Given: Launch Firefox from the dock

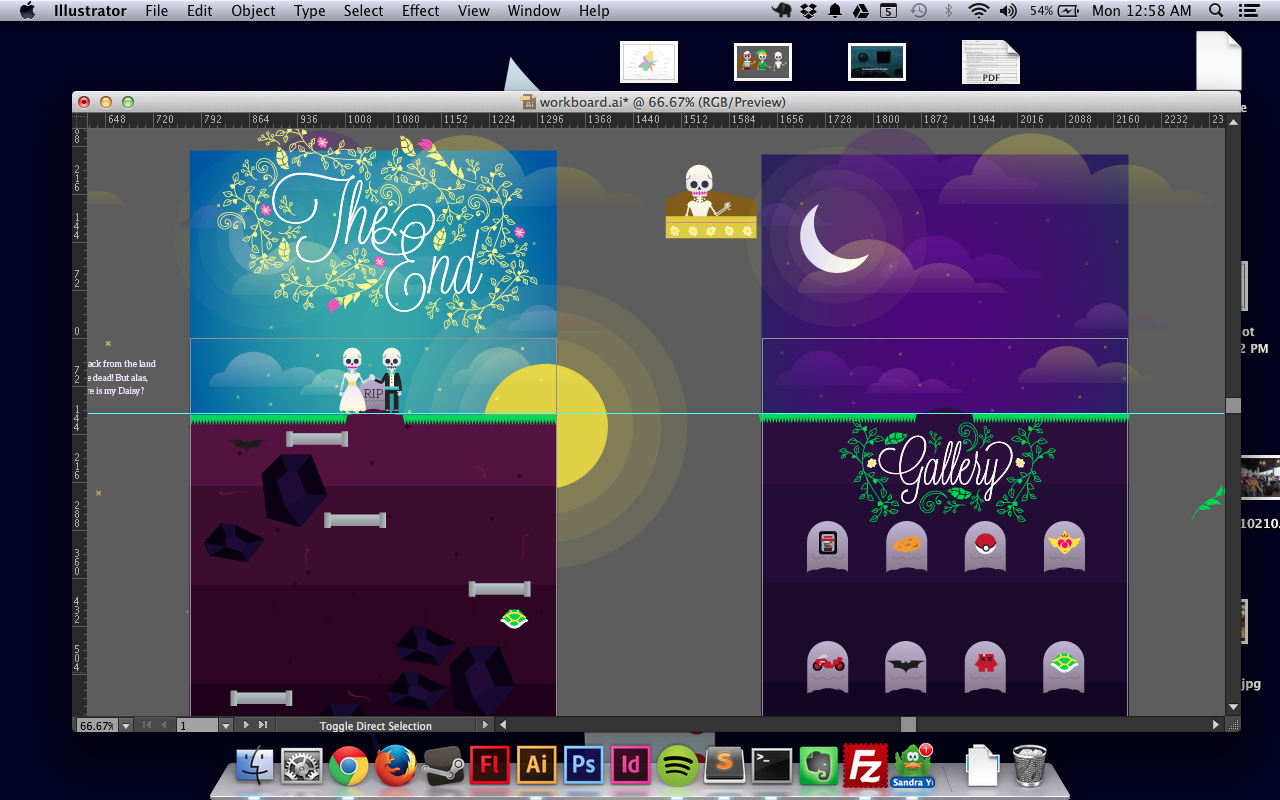Looking at the screenshot, I should coord(396,766).
